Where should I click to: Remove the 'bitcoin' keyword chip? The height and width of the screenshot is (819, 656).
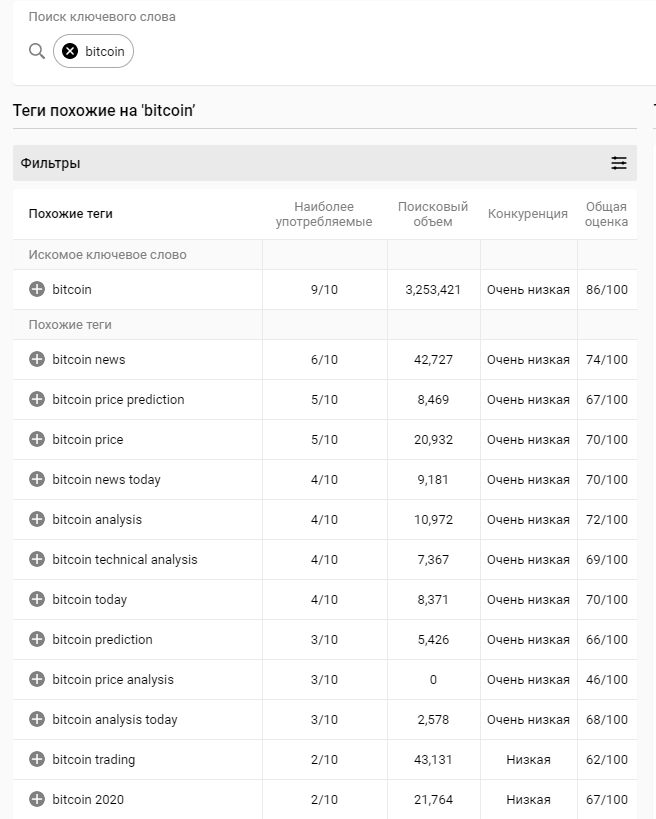pyautogui.click(x=70, y=51)
